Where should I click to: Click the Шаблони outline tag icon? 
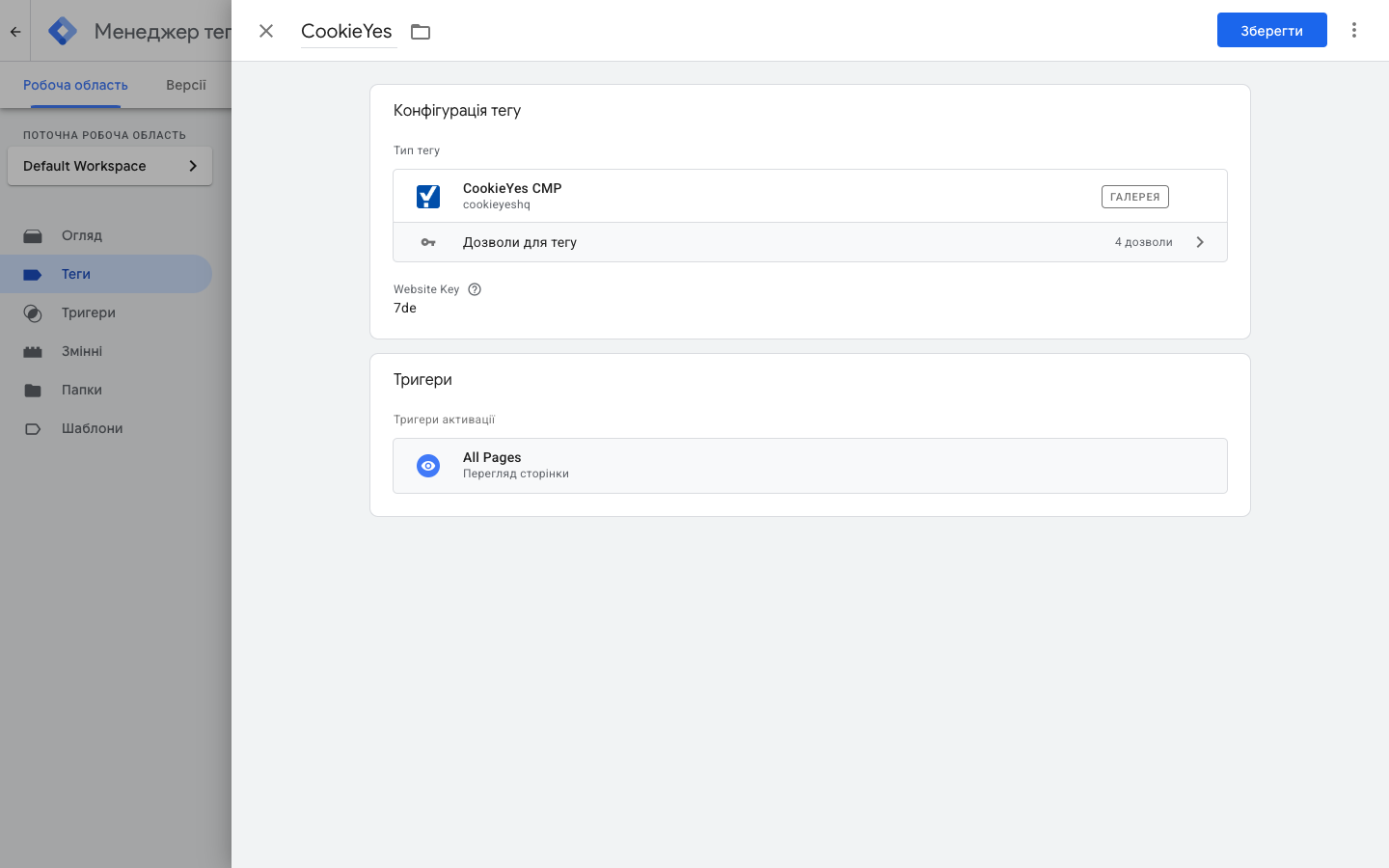[33, 429]
